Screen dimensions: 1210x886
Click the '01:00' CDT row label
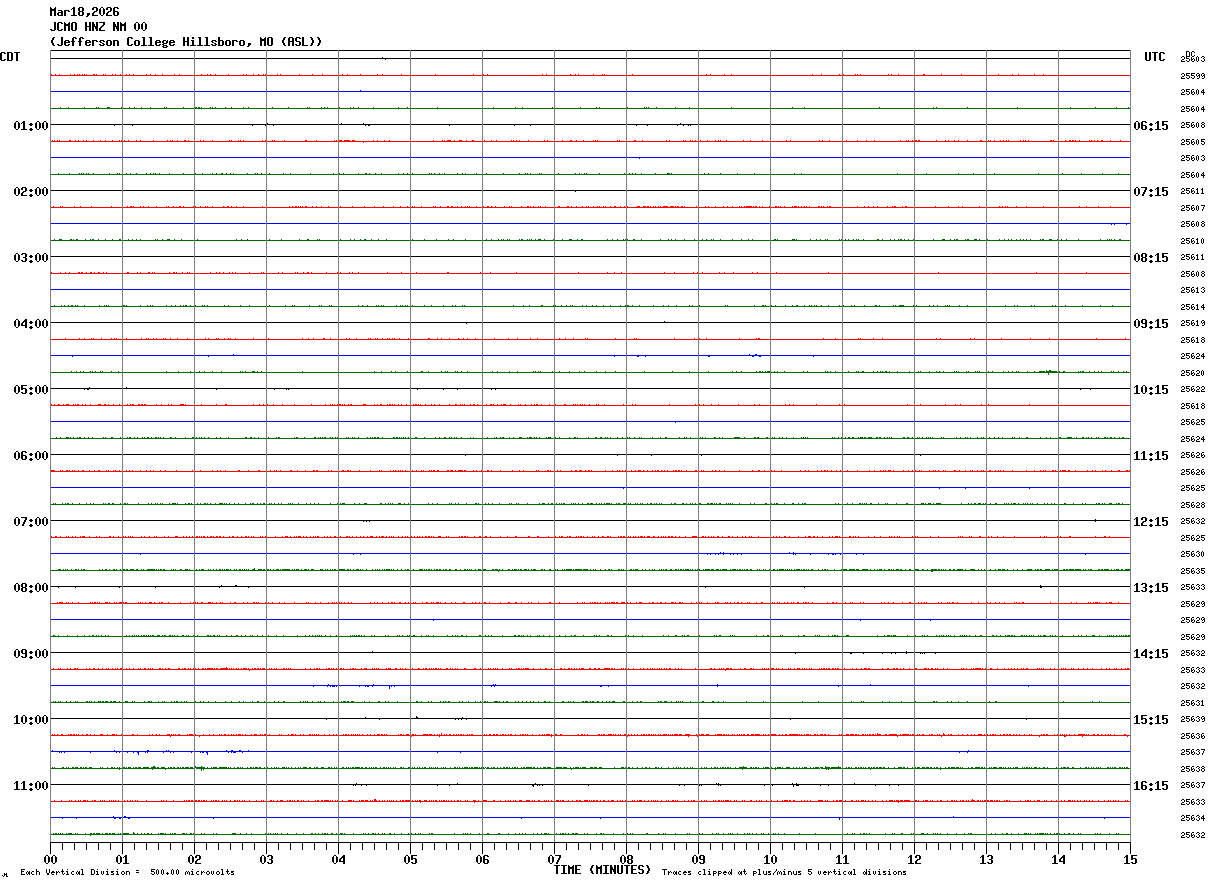click(31, 126)
